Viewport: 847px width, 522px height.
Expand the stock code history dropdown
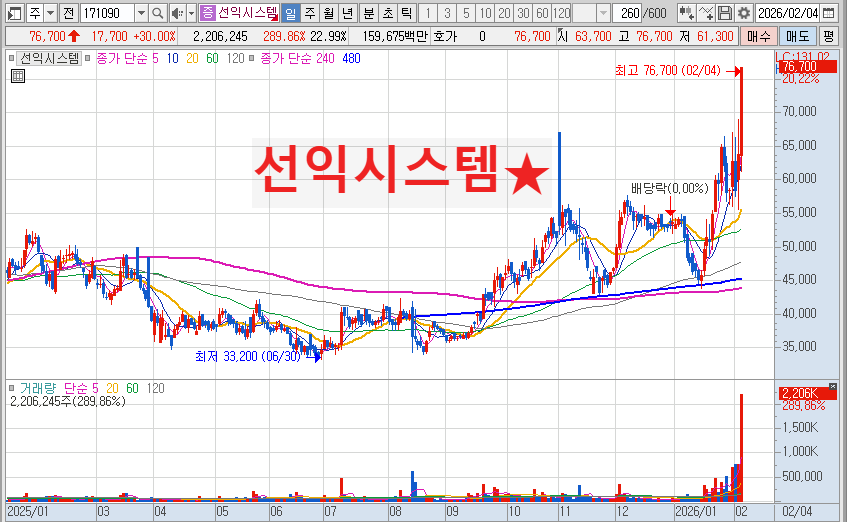(x=141, y=13)
